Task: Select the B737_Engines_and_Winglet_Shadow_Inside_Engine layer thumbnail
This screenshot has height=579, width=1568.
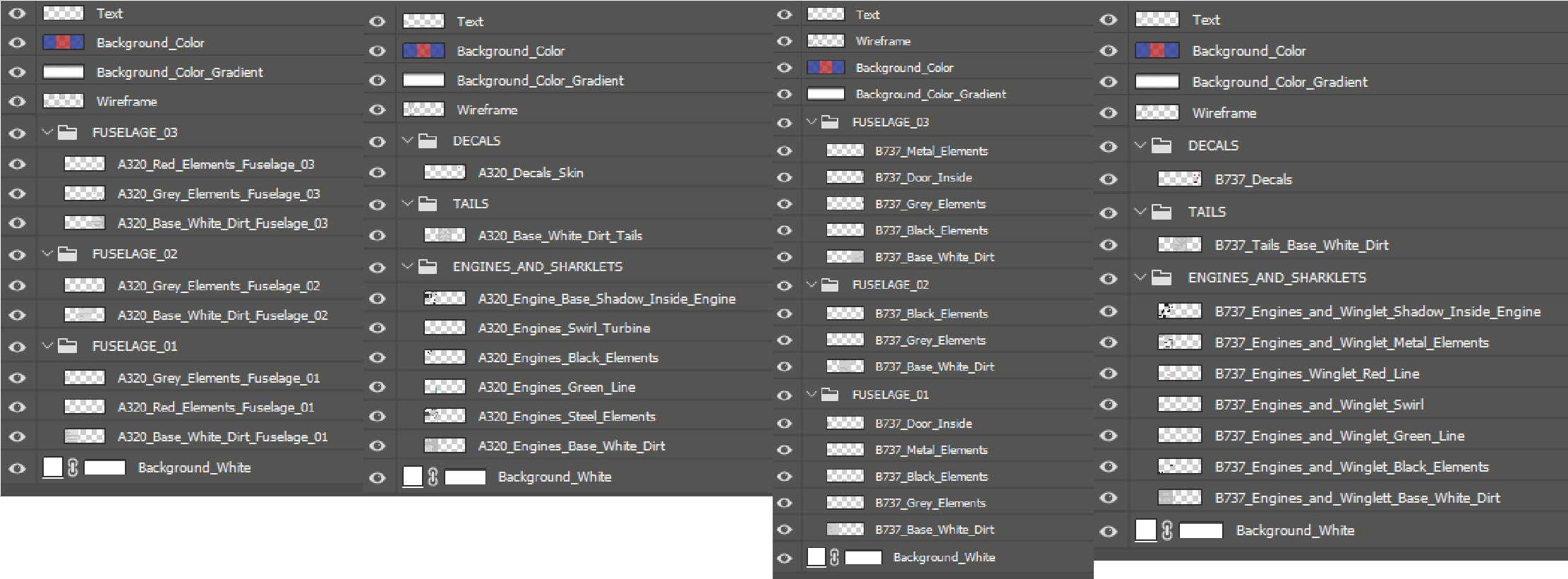Action: pyautogui.click(x=1180, y=311)
